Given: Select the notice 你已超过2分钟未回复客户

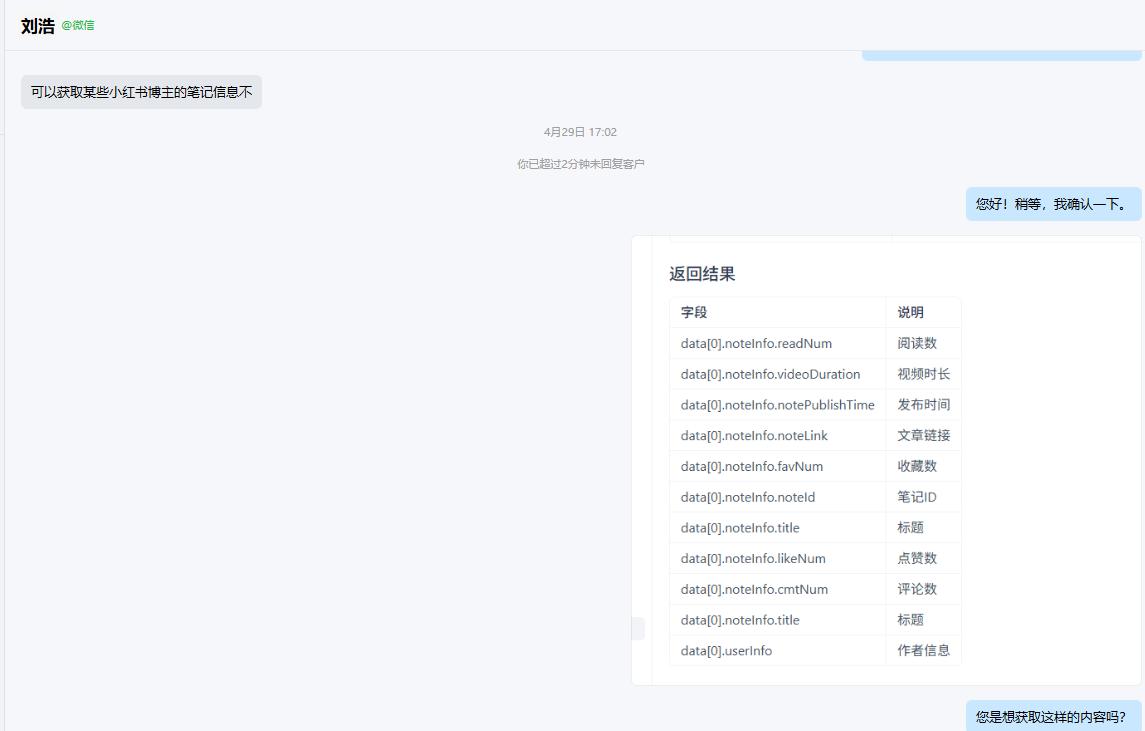Looking at the screenshot, I should pos(581,164).
